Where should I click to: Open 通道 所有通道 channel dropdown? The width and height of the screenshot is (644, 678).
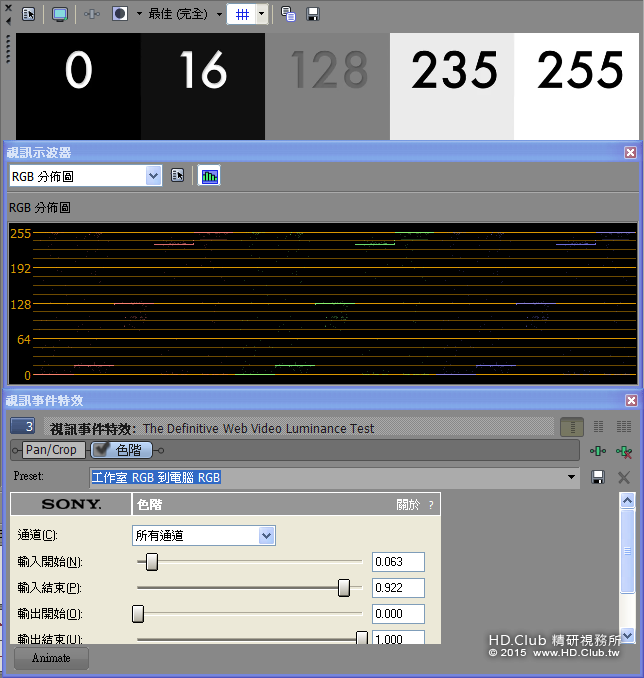(203, 535)
